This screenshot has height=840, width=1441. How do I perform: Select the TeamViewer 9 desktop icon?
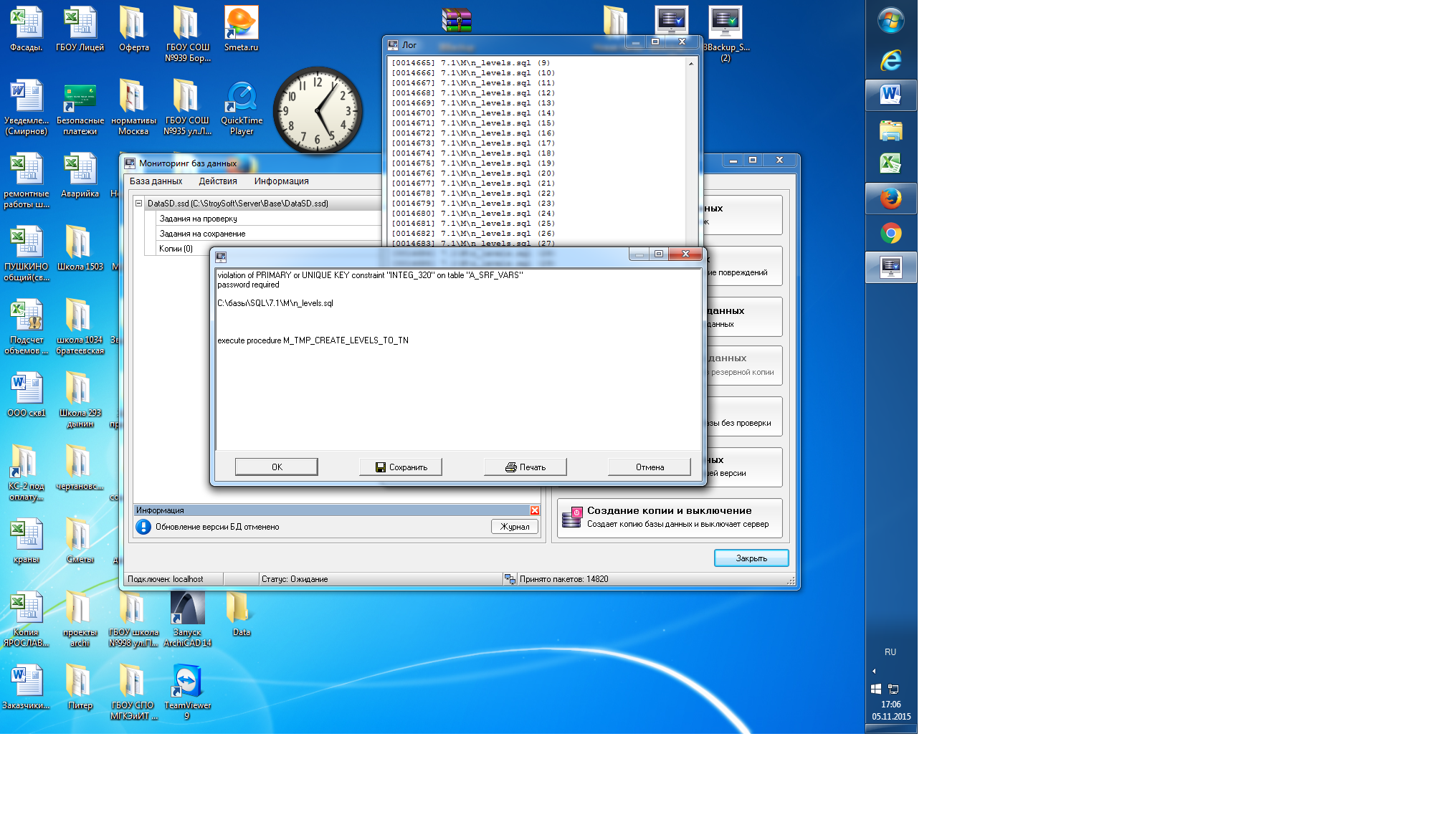tap(187, 692)
